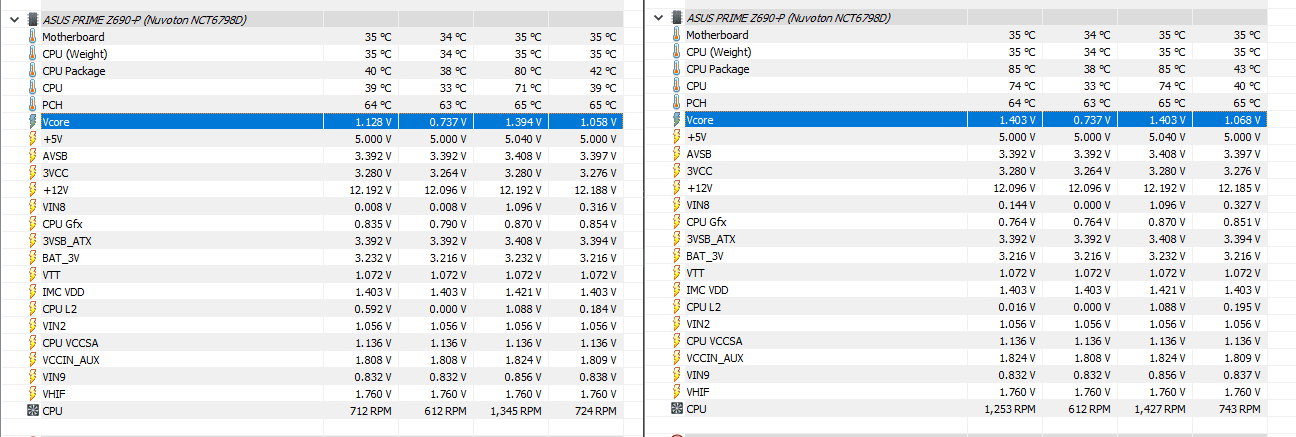Click the CPU fan icon in left panel
1296x437 pixels.
coord(33,410)
